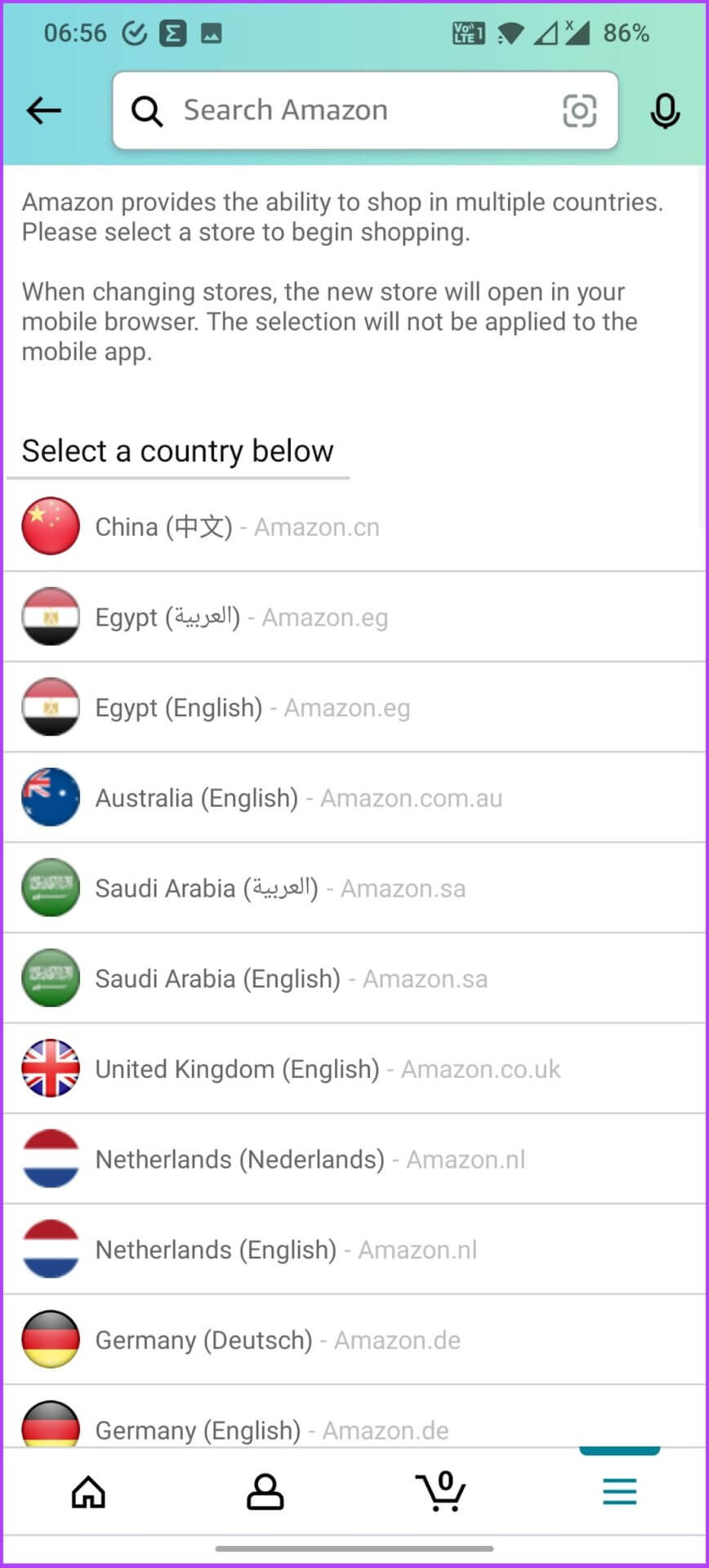Pick Saudi Arabia (English) store
This screenshot has height=1568, width=709.
291,978
